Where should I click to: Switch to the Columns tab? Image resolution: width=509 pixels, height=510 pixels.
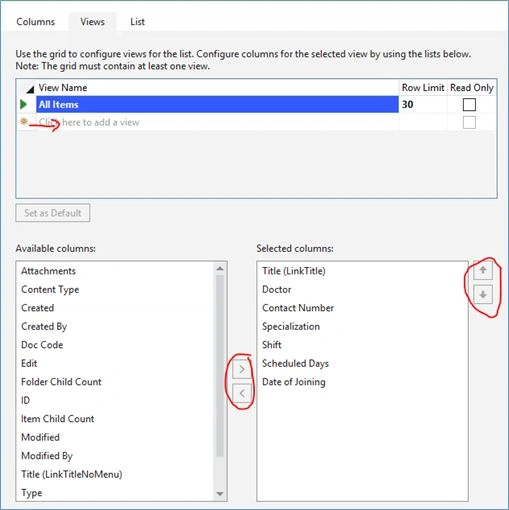tap(35, 22)
